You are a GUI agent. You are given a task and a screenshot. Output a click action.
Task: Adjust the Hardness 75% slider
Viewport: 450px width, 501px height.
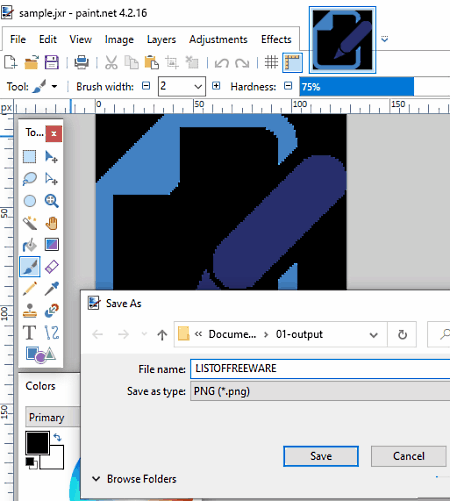374,87
